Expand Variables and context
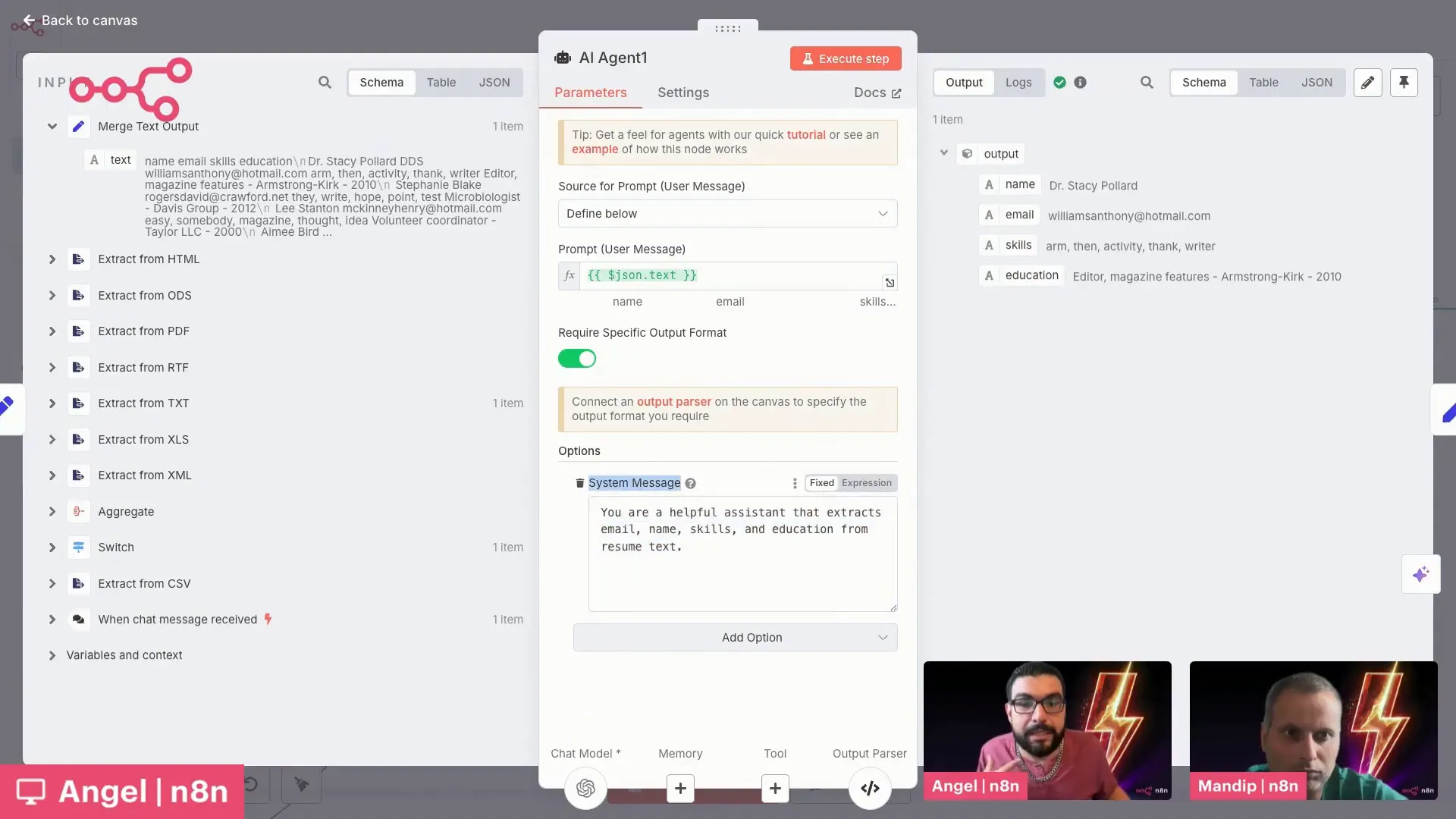1456x819 pixels. coord(52,655)
